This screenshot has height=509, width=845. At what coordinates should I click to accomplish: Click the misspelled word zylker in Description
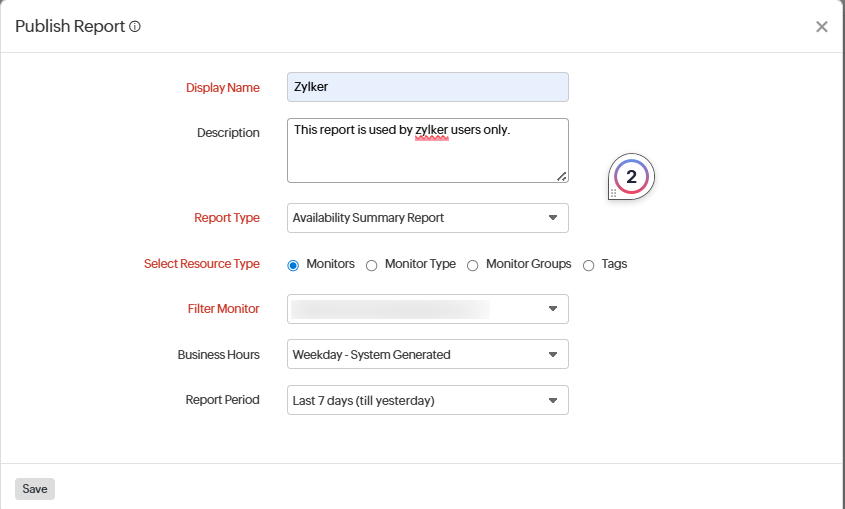[431, 130]
